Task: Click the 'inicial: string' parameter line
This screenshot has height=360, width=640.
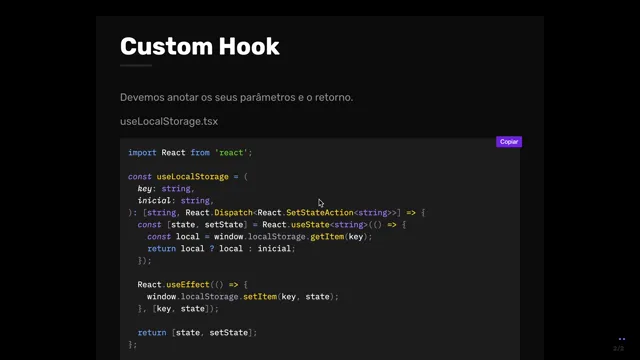Action: pyautogui.click(x=176, y=200)
